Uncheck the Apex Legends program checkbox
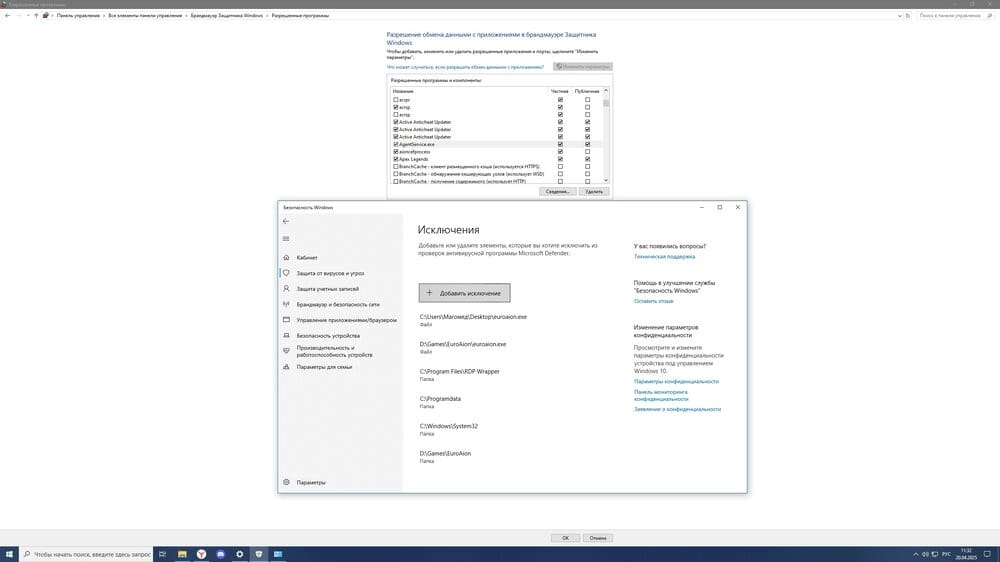1000x562 pixels. [396, 159]
